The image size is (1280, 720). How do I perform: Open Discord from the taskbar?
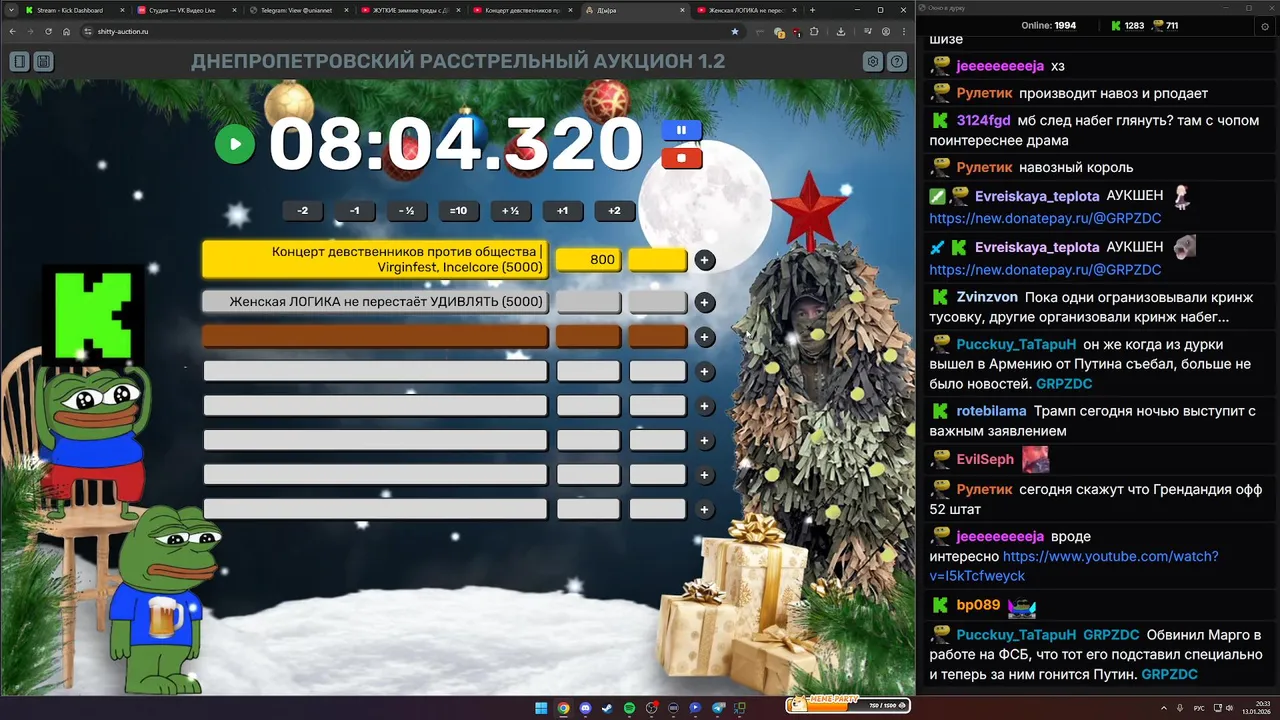(585, 708)
